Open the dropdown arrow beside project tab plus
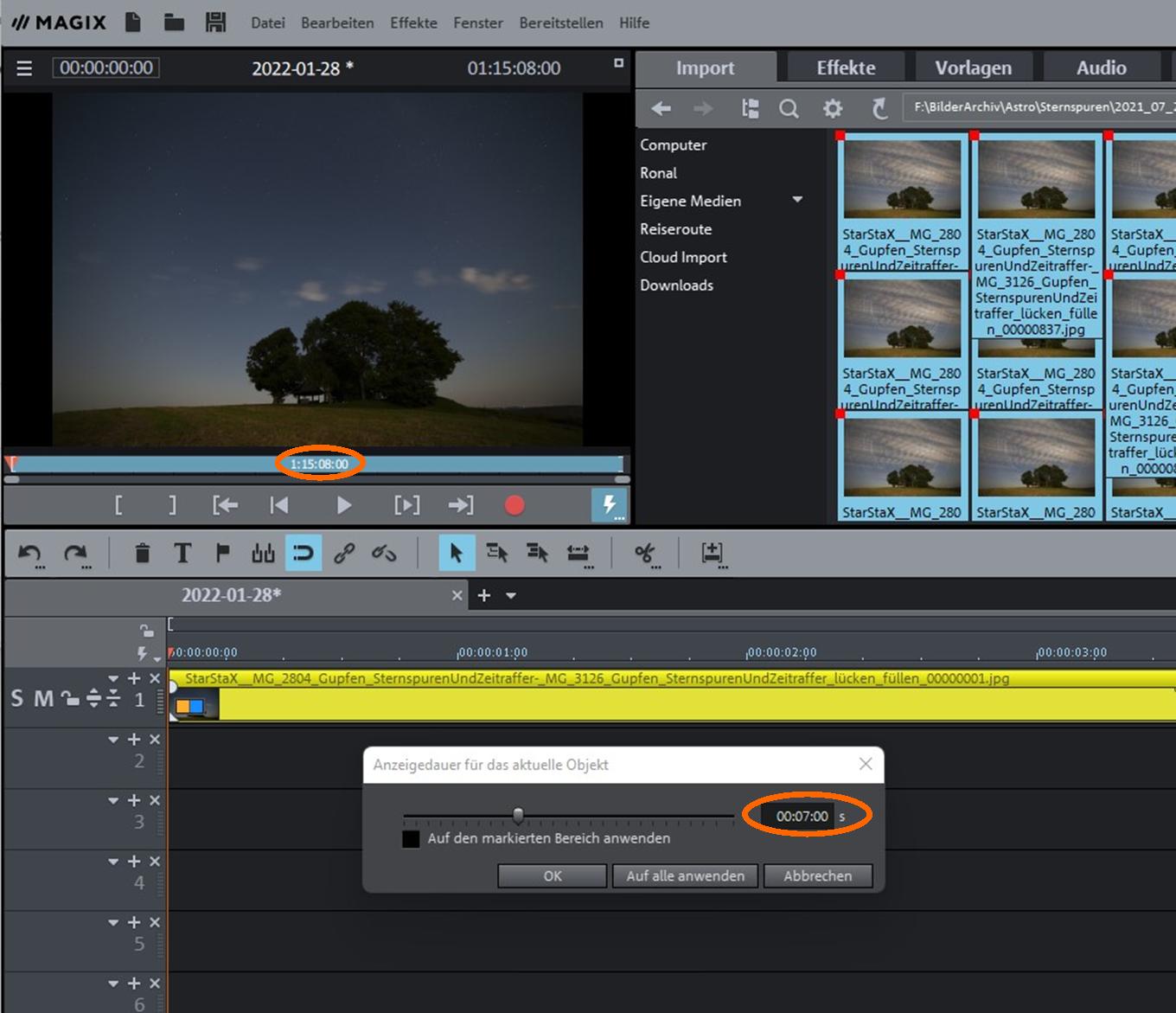The image size is (1176, 1013). [511, 595]
